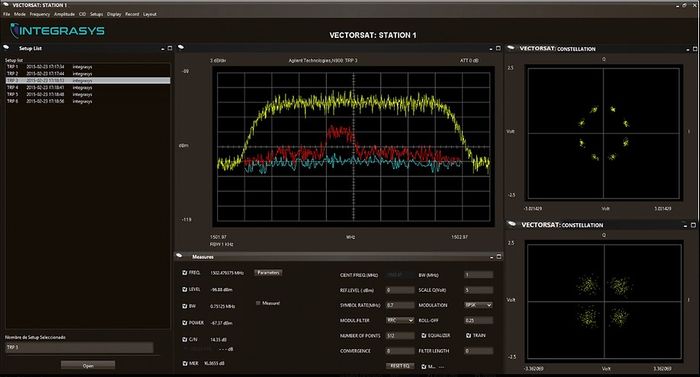
Task: Click the REF.LEVEL (dBm) input field
Action: [x=400, y=290]
